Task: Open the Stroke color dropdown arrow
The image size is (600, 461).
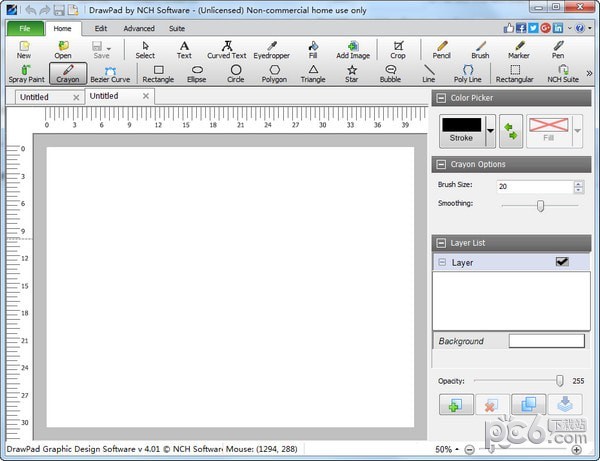Action: coord(490,131)
